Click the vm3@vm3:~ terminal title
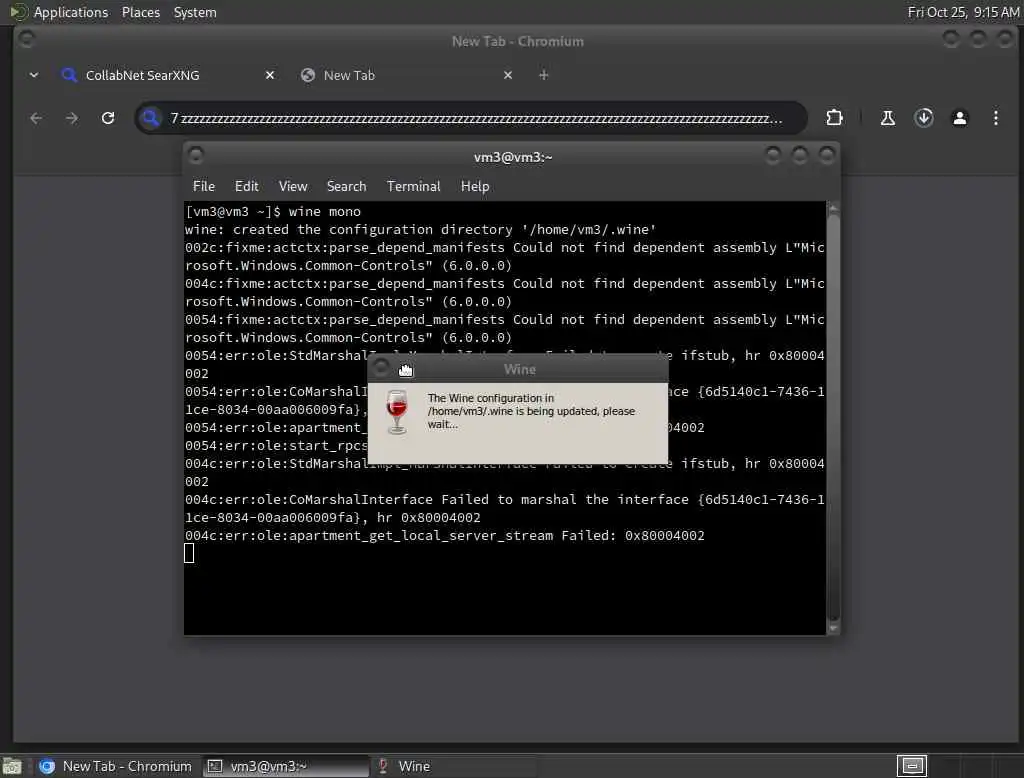 pos(513,157)
